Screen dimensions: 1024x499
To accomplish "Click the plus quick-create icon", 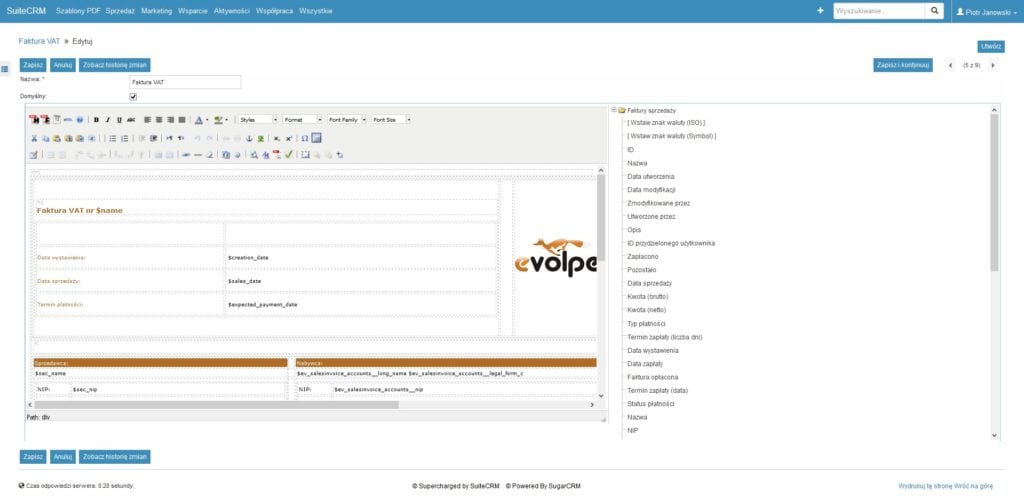I will pos(821,11).
